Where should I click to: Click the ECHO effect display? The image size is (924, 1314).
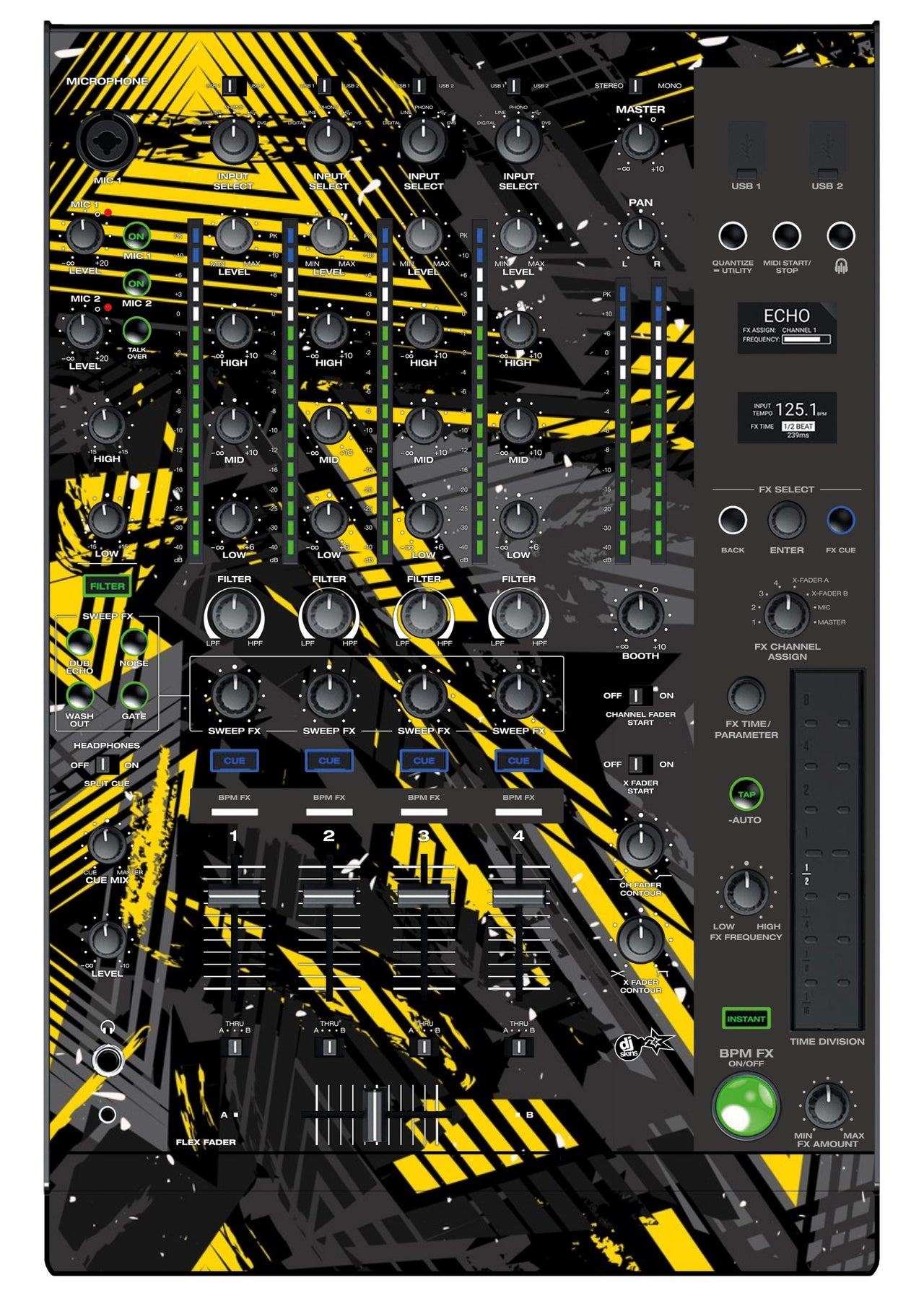(x=787, y=328)
